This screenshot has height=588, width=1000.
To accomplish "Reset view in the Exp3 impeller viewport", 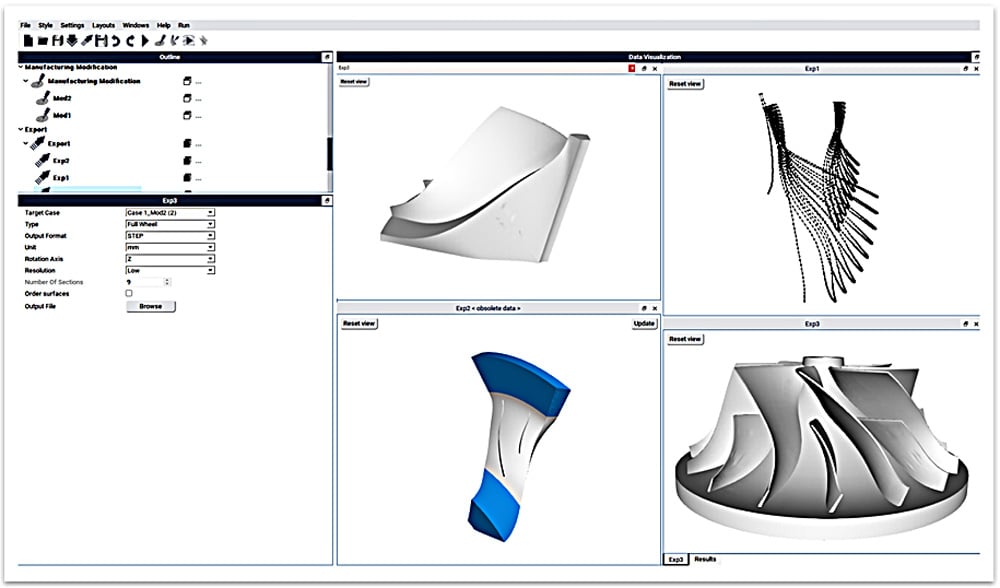I will (685, 339).
